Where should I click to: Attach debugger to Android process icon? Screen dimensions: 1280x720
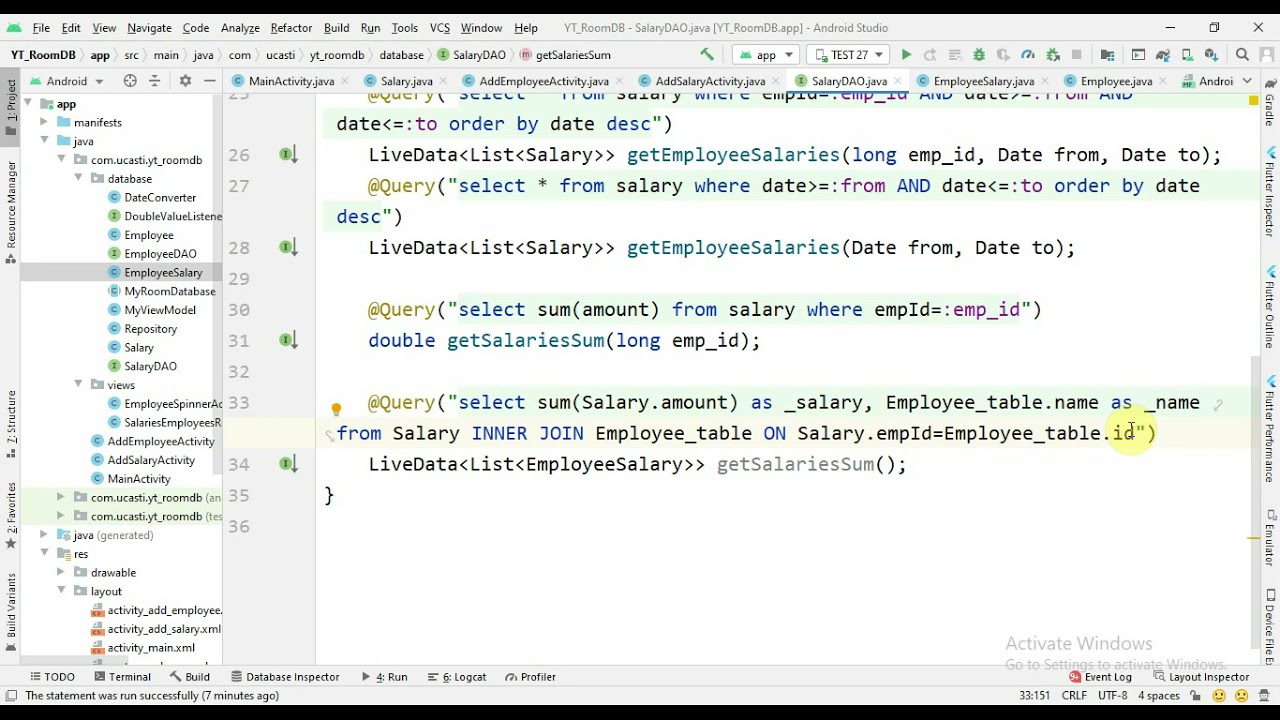click(x=1053, y=55)
